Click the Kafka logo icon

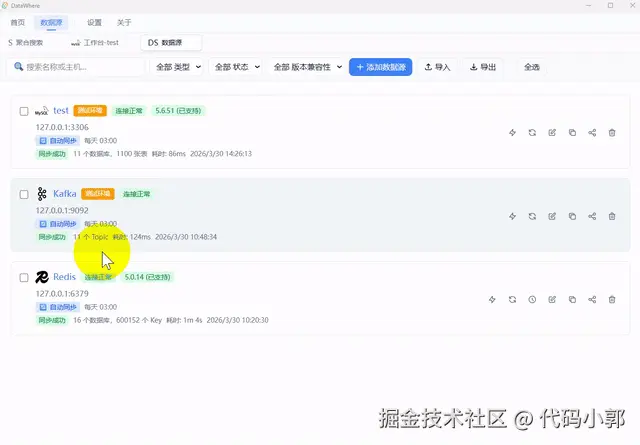pyautogui.click(x=42, y=194)
